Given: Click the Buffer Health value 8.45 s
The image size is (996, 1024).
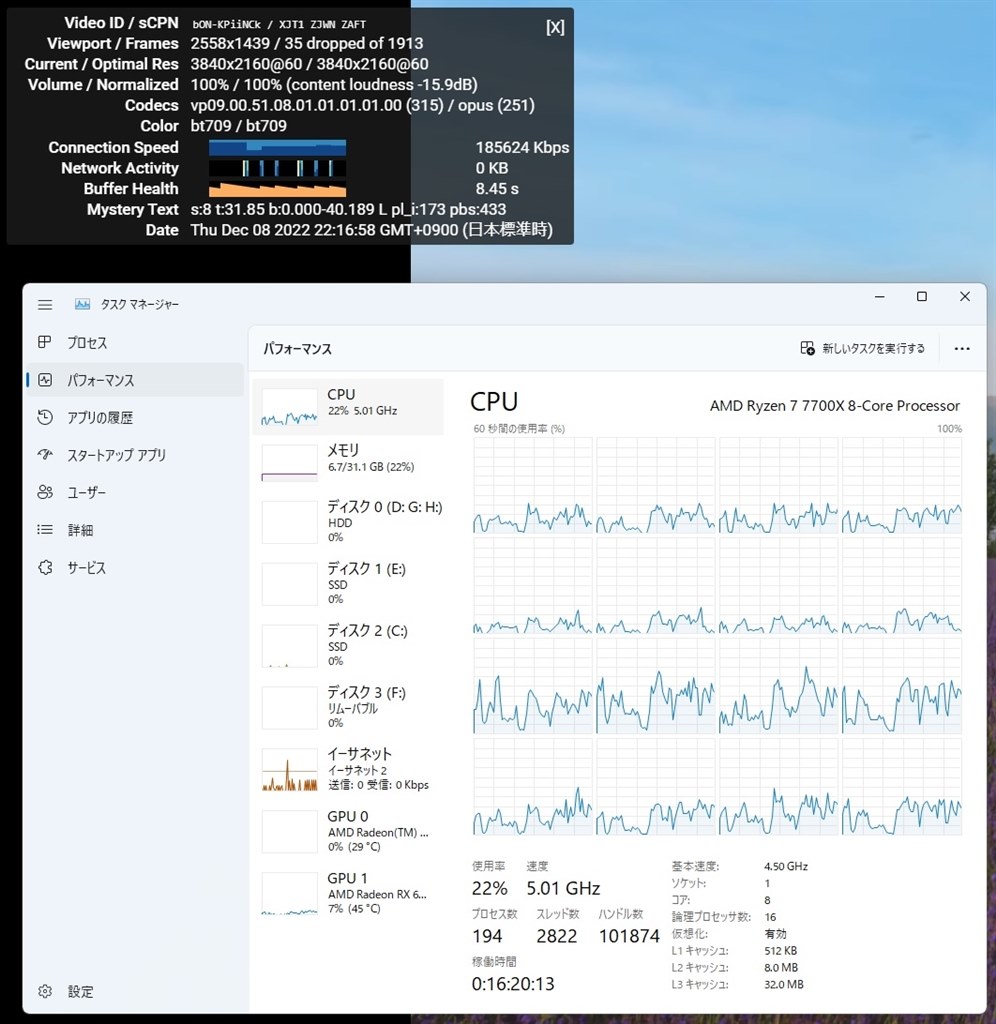Looking at the screenshot, I should pos(497,189).
